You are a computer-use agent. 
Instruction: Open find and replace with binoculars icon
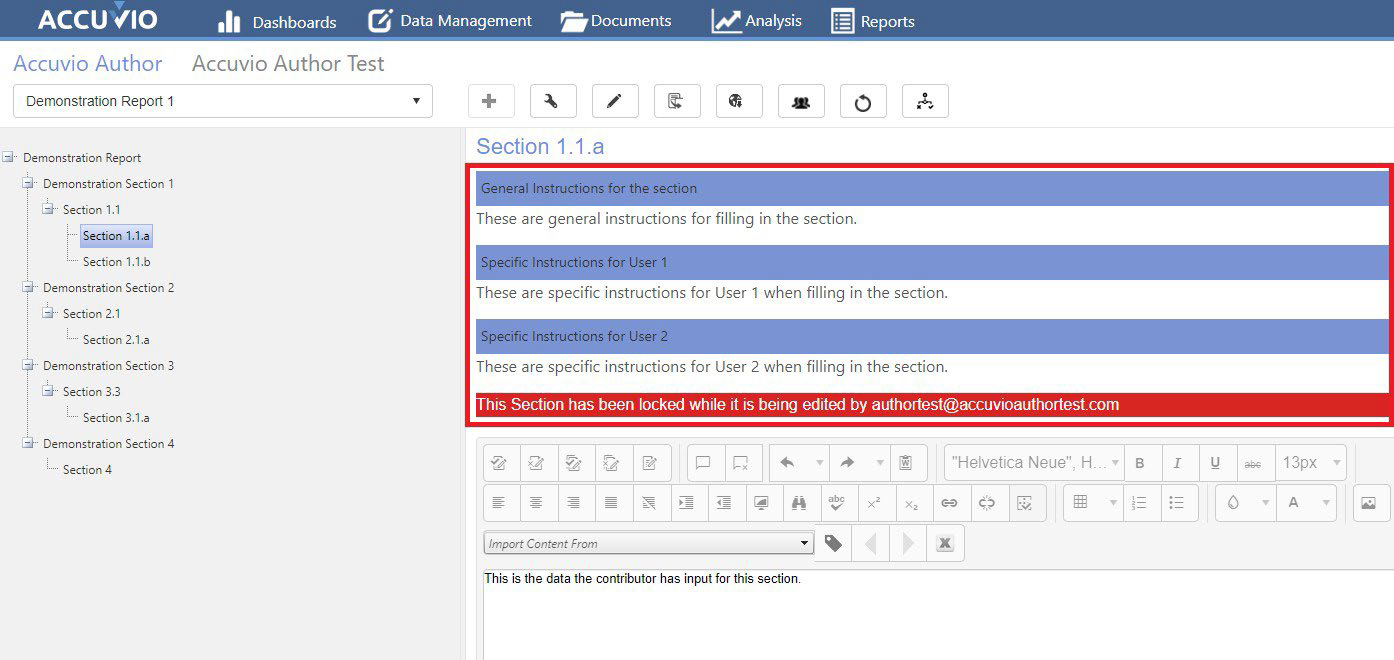point(800,503)
